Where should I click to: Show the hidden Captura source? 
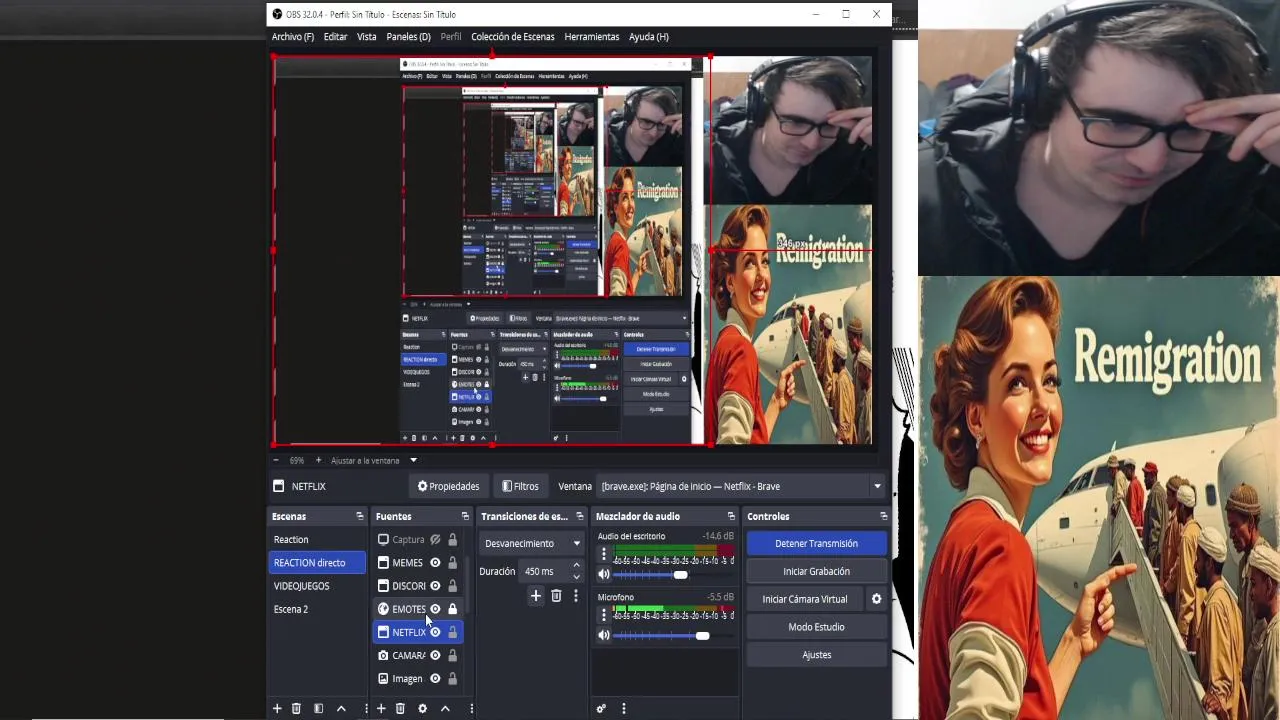[435, 539]
